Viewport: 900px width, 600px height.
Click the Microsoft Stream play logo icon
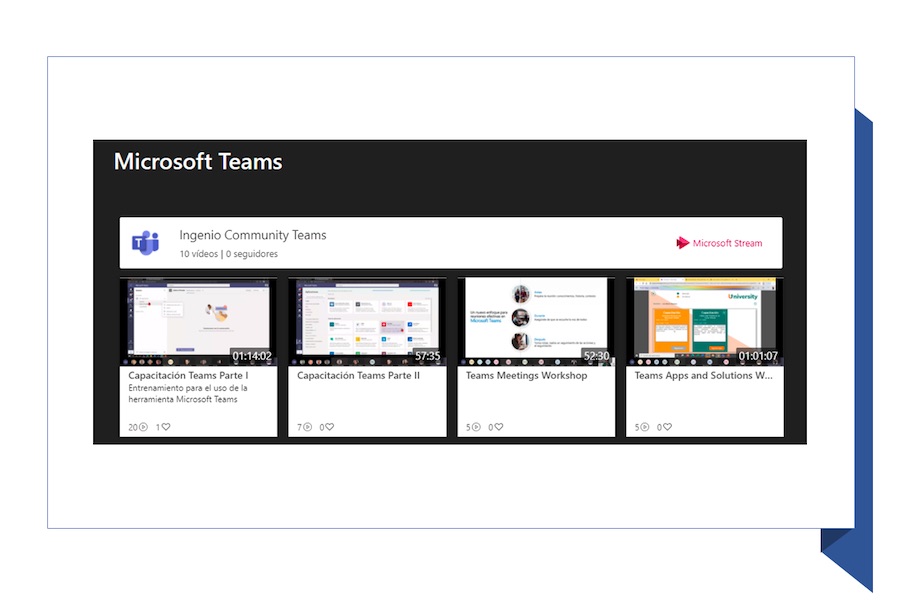point(682,243)
